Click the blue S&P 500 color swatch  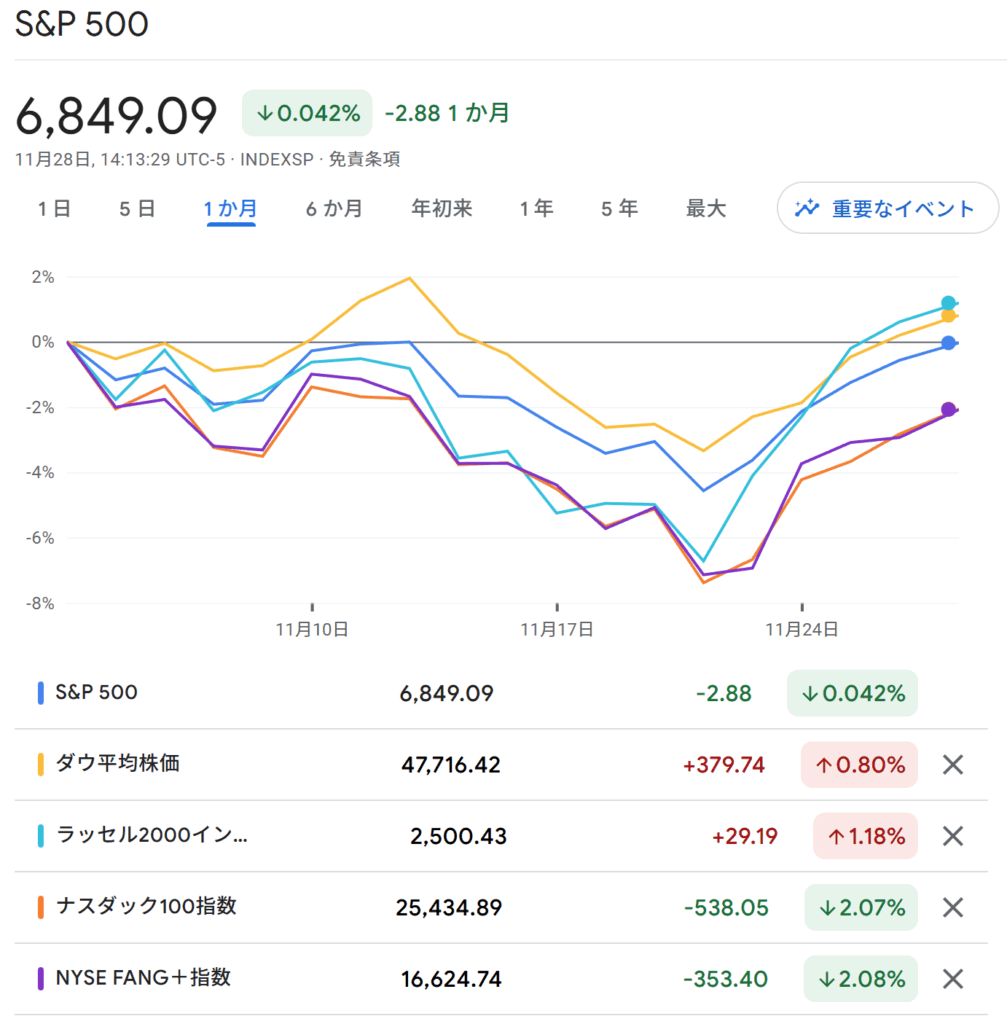pos(41,692)
